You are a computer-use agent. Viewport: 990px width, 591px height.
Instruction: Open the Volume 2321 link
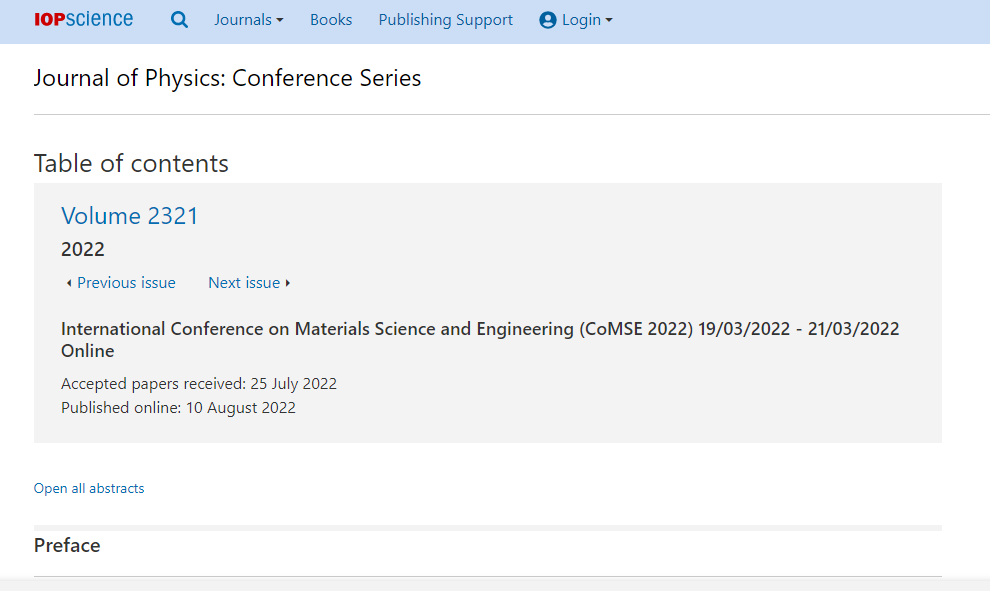tap(129, 216)
